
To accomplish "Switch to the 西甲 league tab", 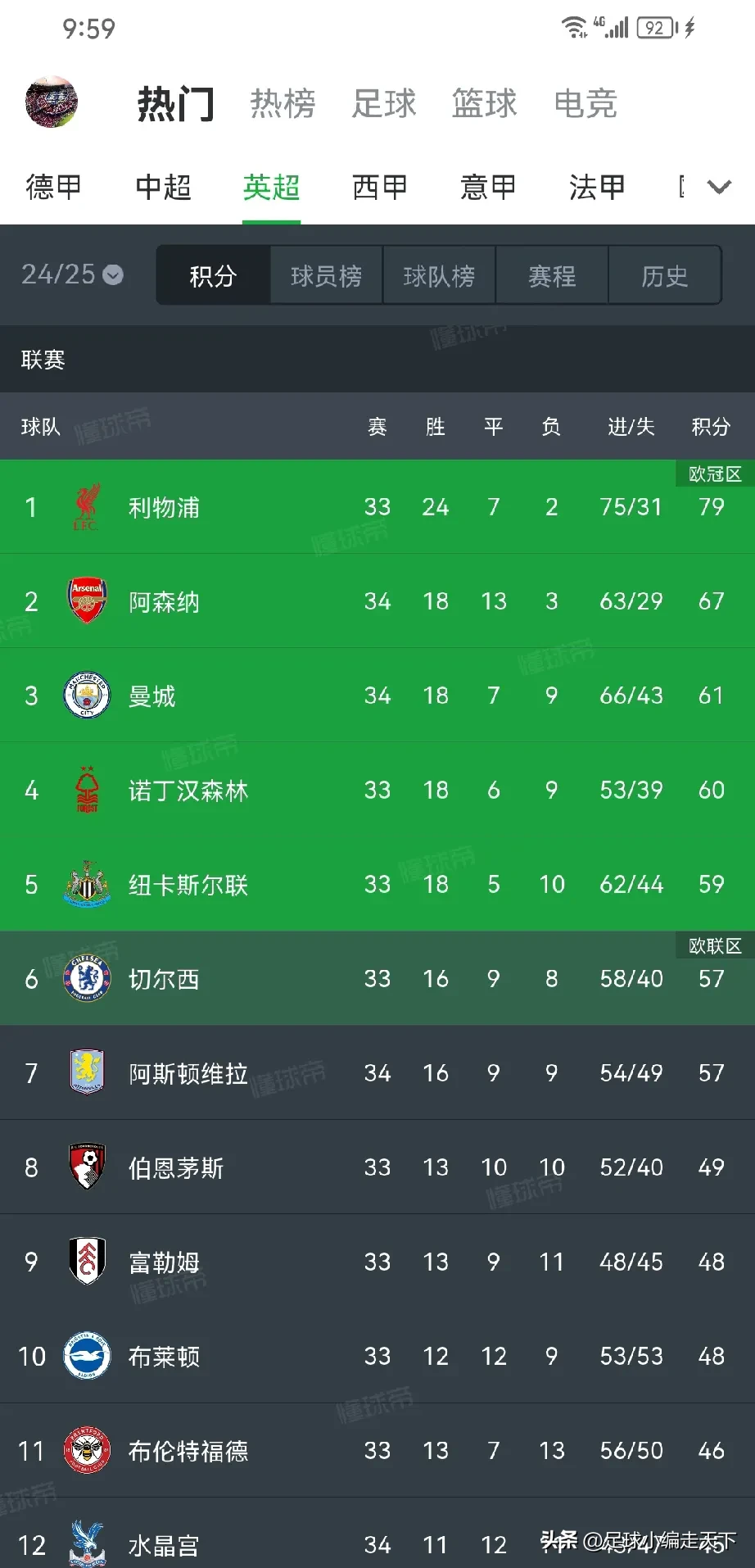I will 379,188.
